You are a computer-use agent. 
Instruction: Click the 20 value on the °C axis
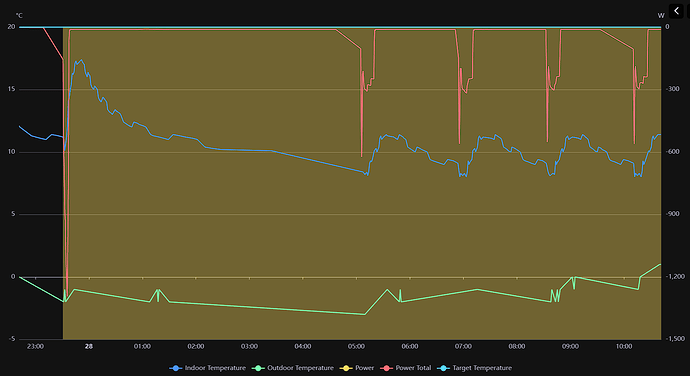coord(11,27)
